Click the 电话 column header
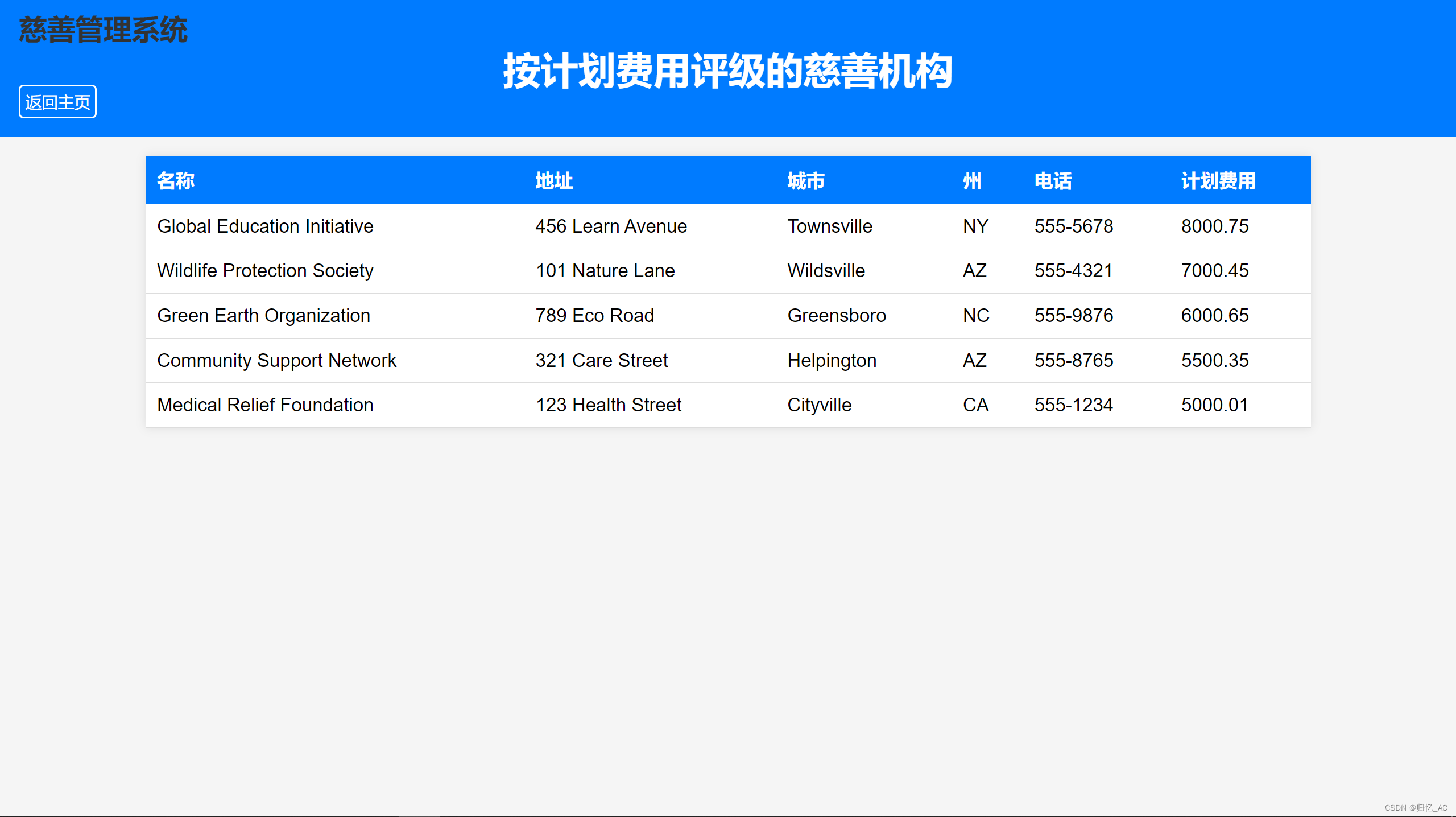This screenshot has height=817, width=1456. 1053,180
